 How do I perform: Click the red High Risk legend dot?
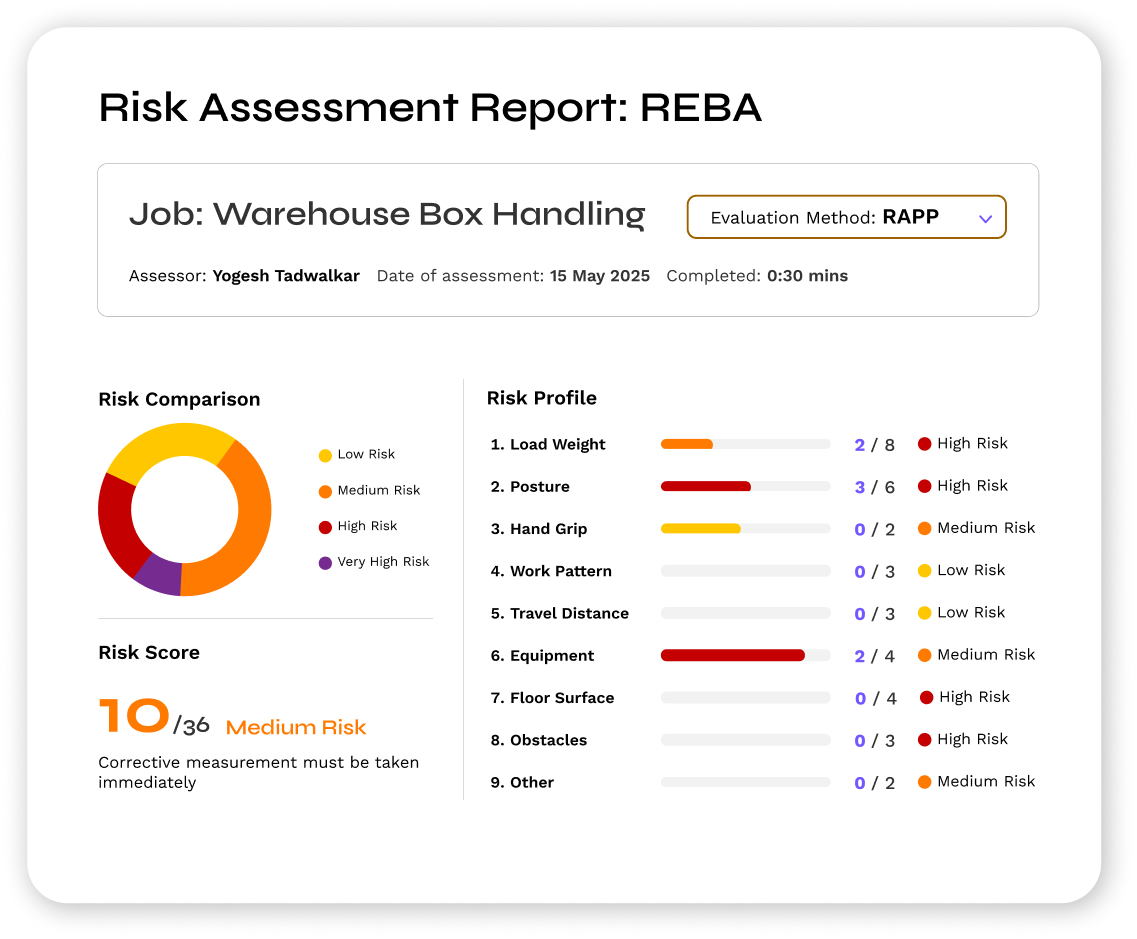[x=325, y=527]
